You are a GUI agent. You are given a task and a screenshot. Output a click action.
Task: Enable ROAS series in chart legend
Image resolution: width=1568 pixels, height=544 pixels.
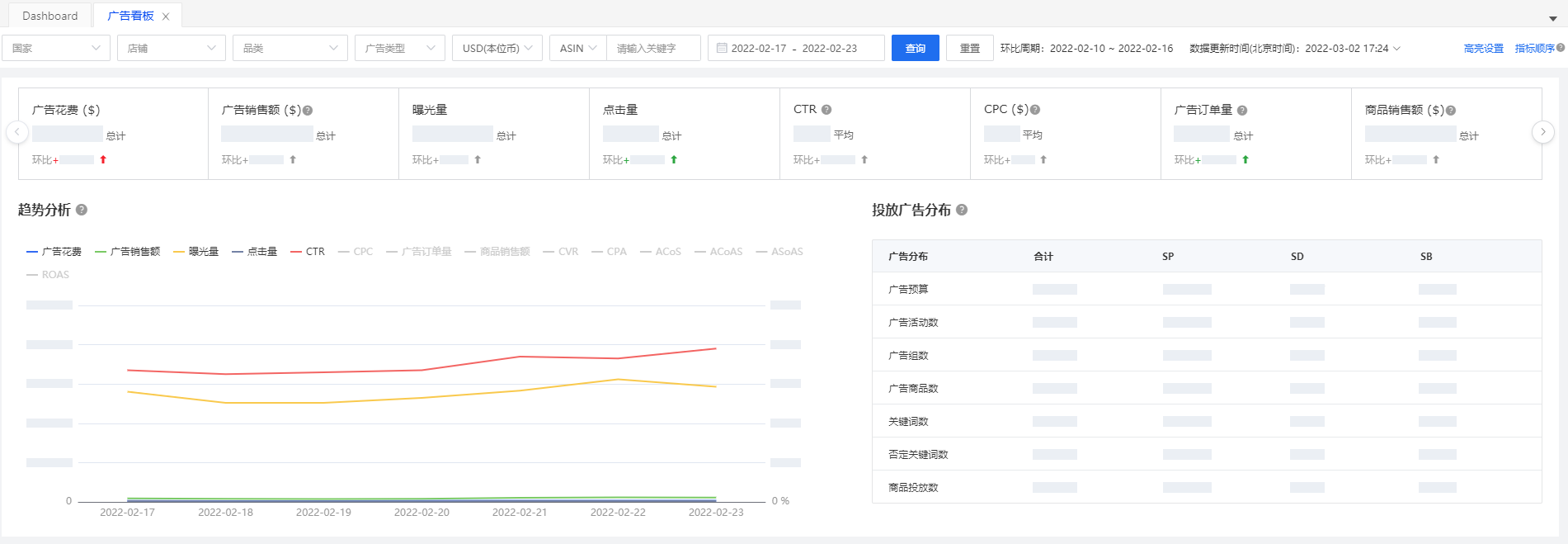coord(48,275)
